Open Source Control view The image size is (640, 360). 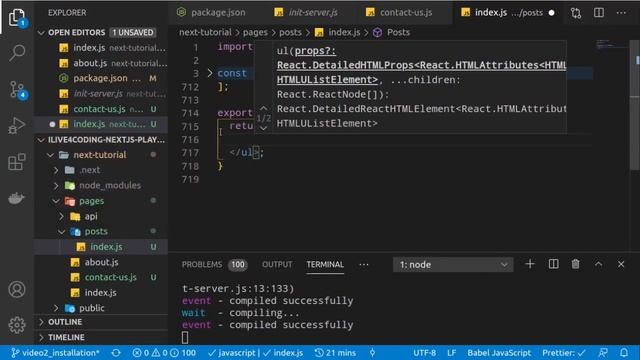(17, 89)
